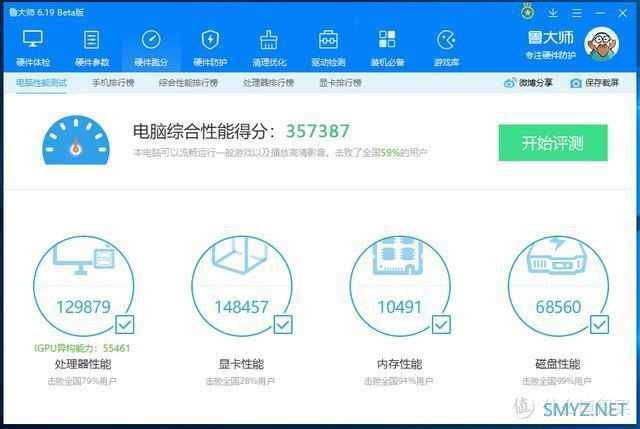Image resolution: width=640 pixels, height=429 pixels.
Task: Click the speedometer gauge icon
Action: (76, 140)
